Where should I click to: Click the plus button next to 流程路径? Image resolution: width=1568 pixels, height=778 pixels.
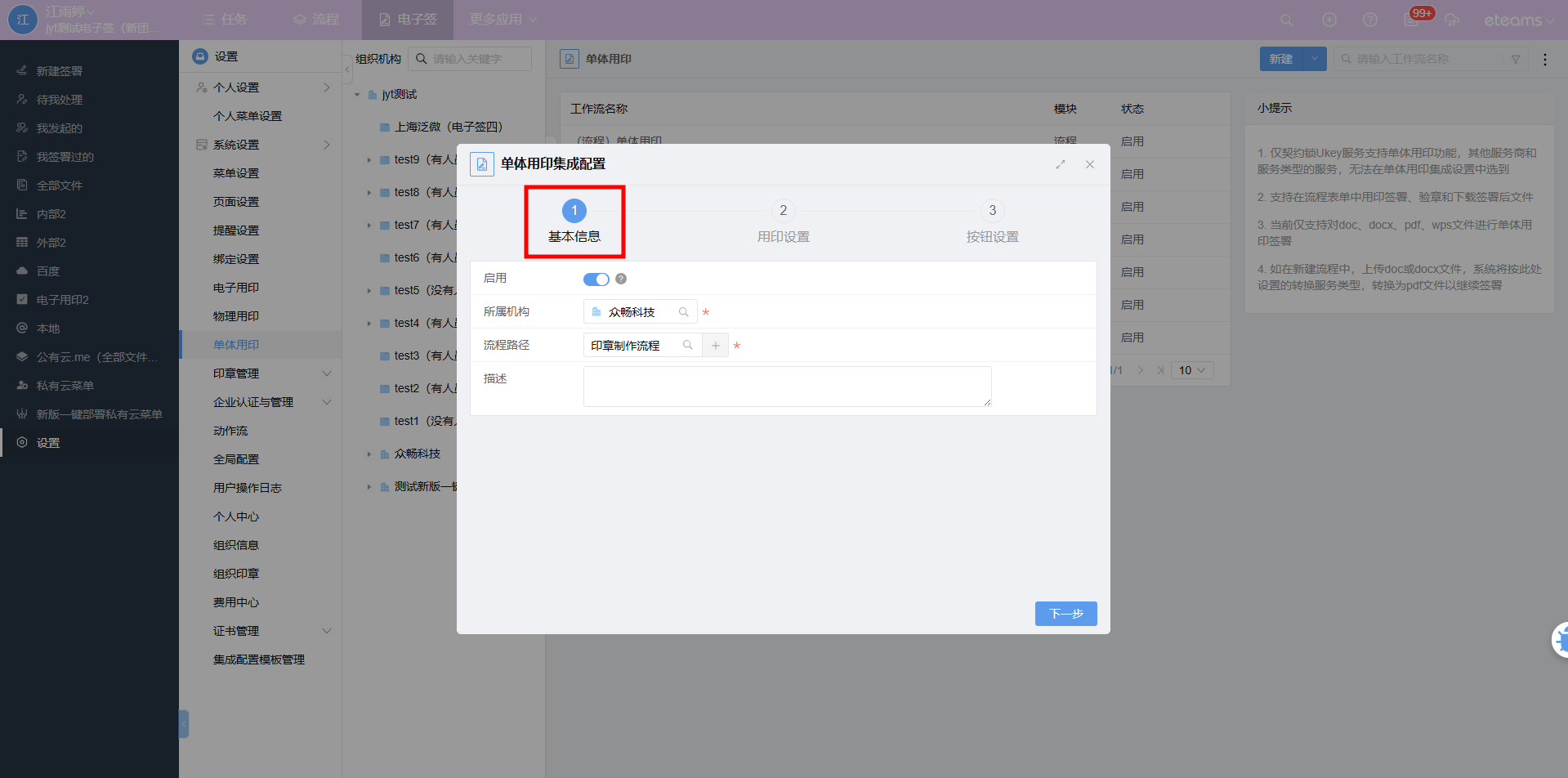(715, 346)
